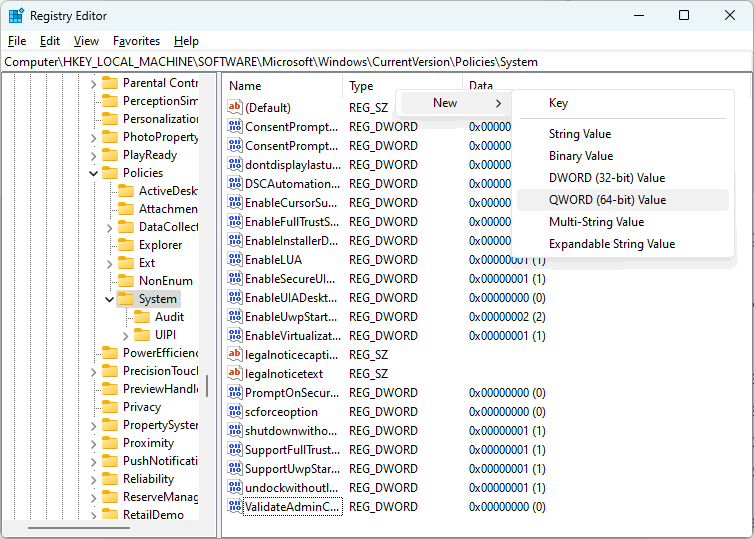This screenshot has width=754, height=539.
Task: Click the EnableLUA DWORD value icon
Action: coord(235,260)
